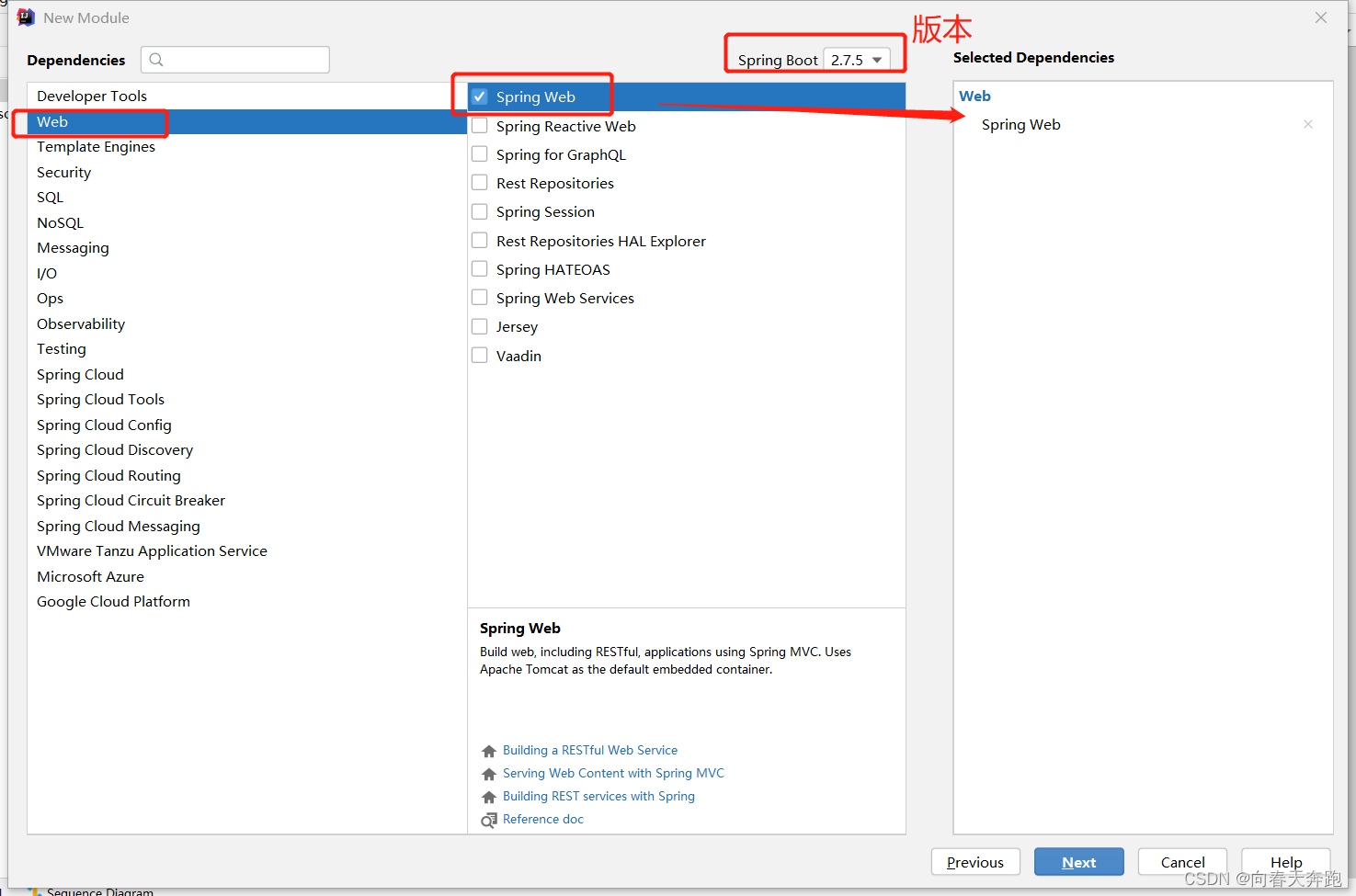Choose the Google Cloud Platform category
Screen dimensions: 1356x896
tap(247, 602)
